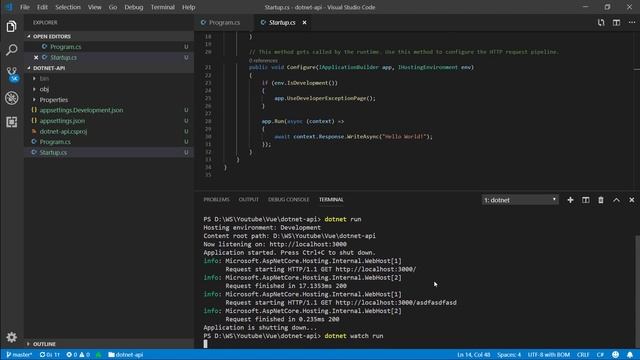Change indentation via Spaces: 4

tap(509, 355)
